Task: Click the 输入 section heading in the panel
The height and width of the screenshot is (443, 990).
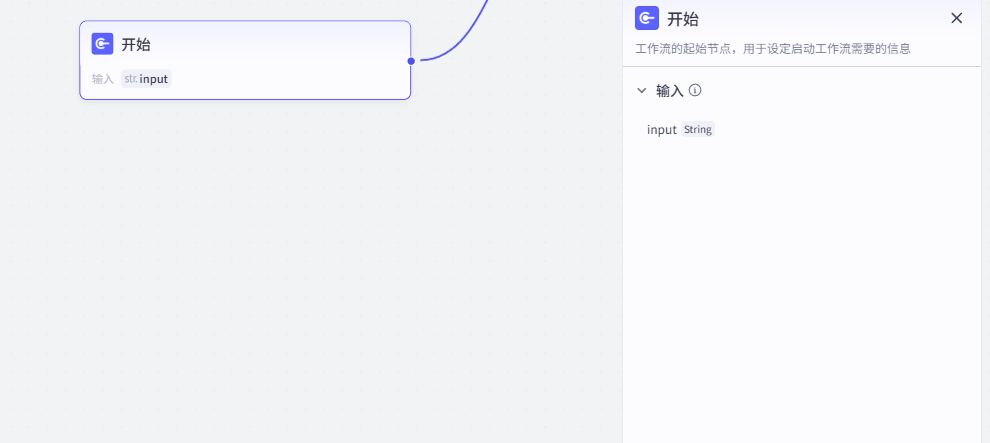Action: (669, 90)
